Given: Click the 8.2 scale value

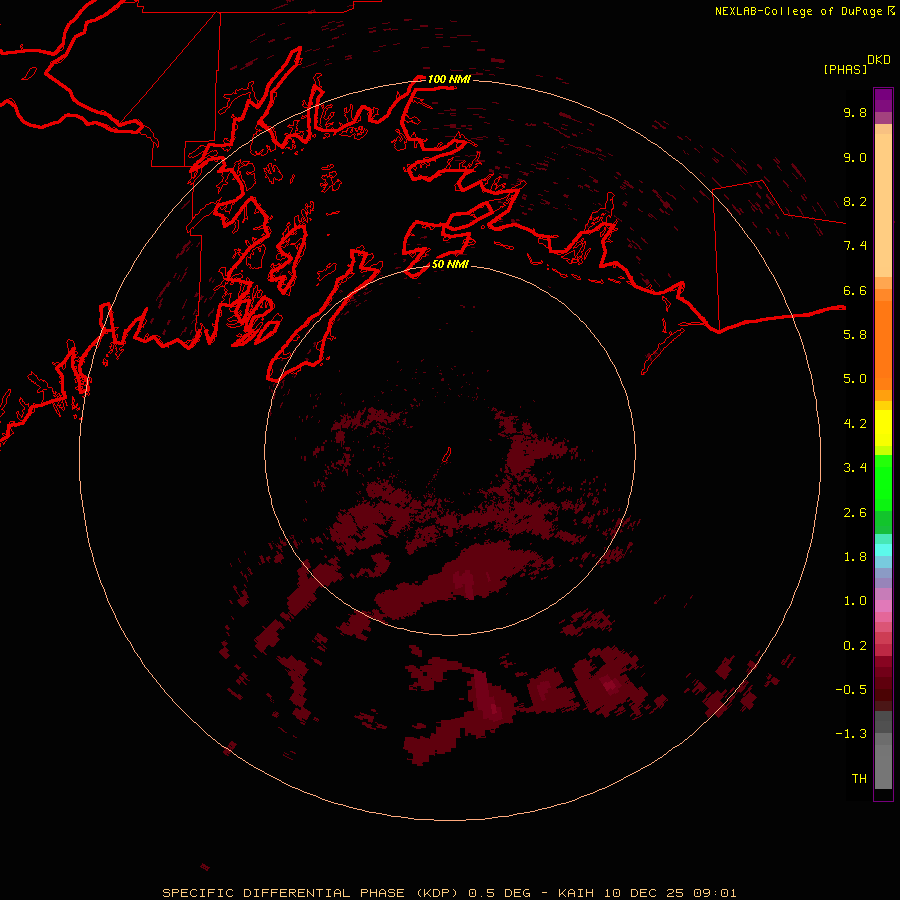Looking at the screenshot, I should (855, 201).
